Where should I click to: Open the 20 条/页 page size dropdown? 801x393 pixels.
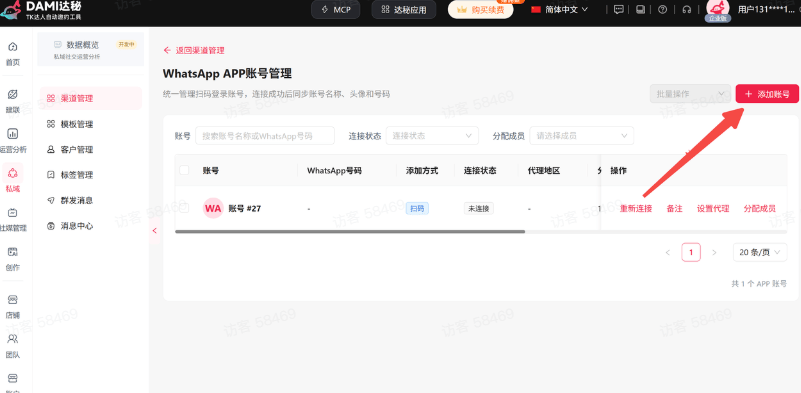click(x=760, y=252)
